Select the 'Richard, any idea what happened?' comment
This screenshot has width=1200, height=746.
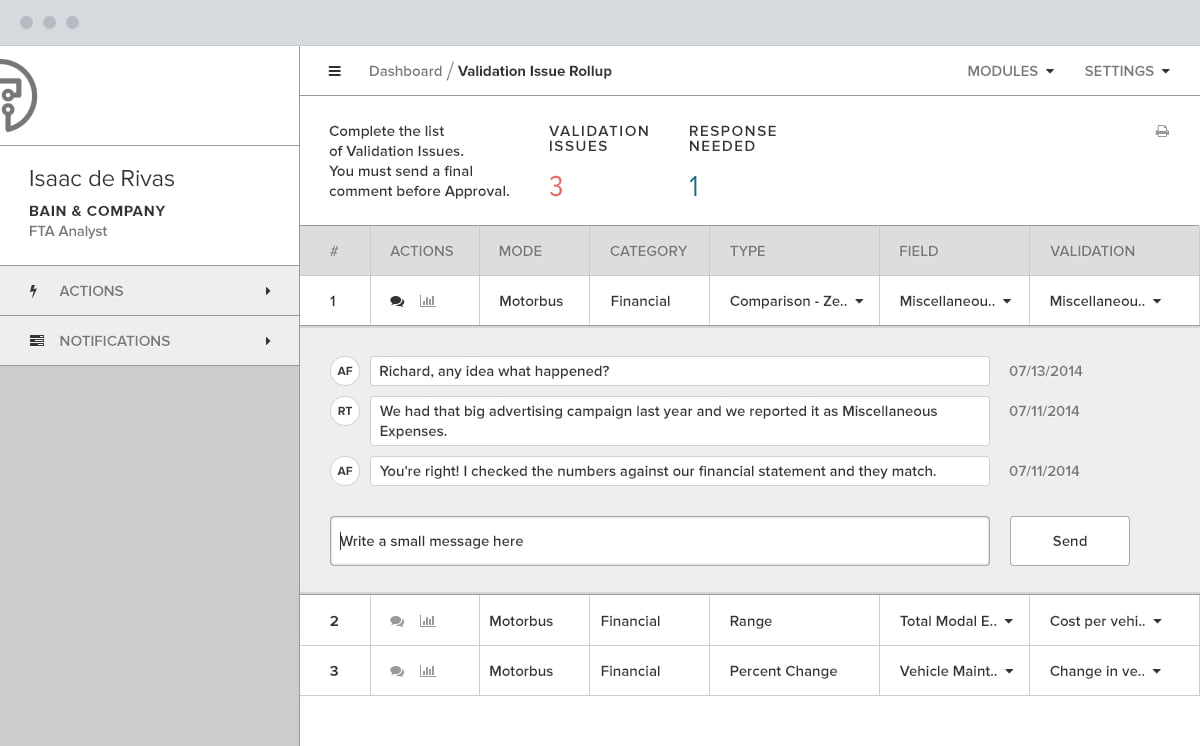(680, 371)
